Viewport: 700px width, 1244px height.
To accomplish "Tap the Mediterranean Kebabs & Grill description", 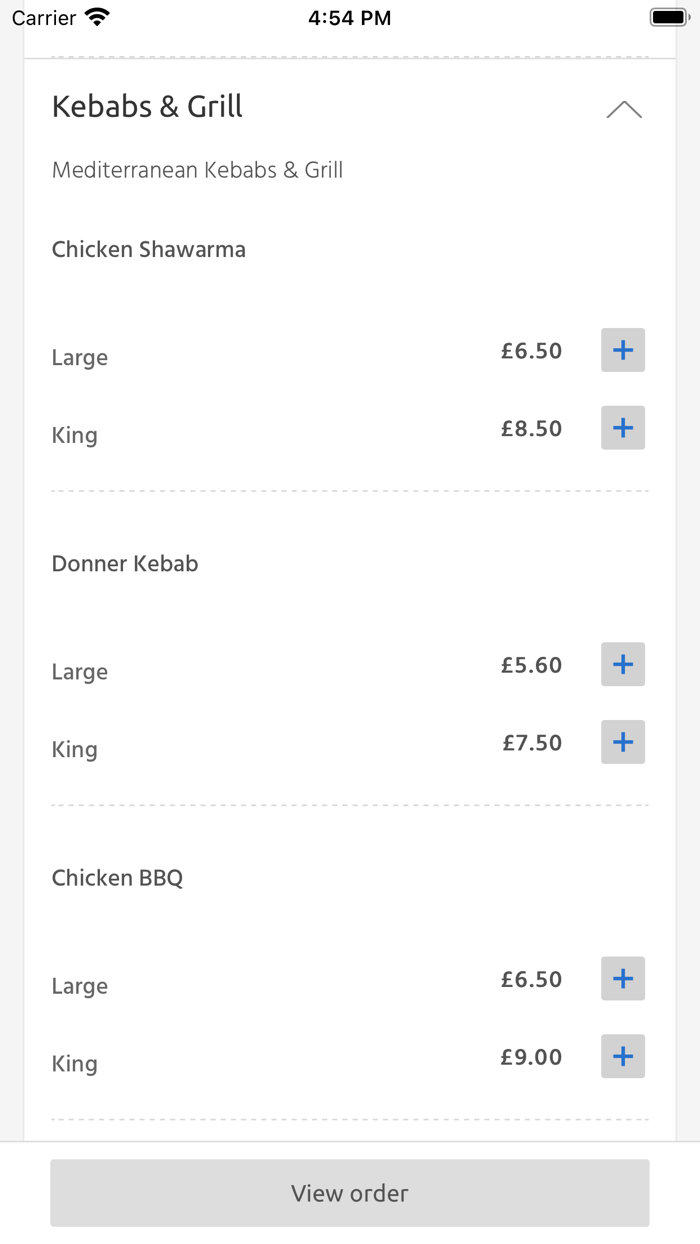I will 197,170.
